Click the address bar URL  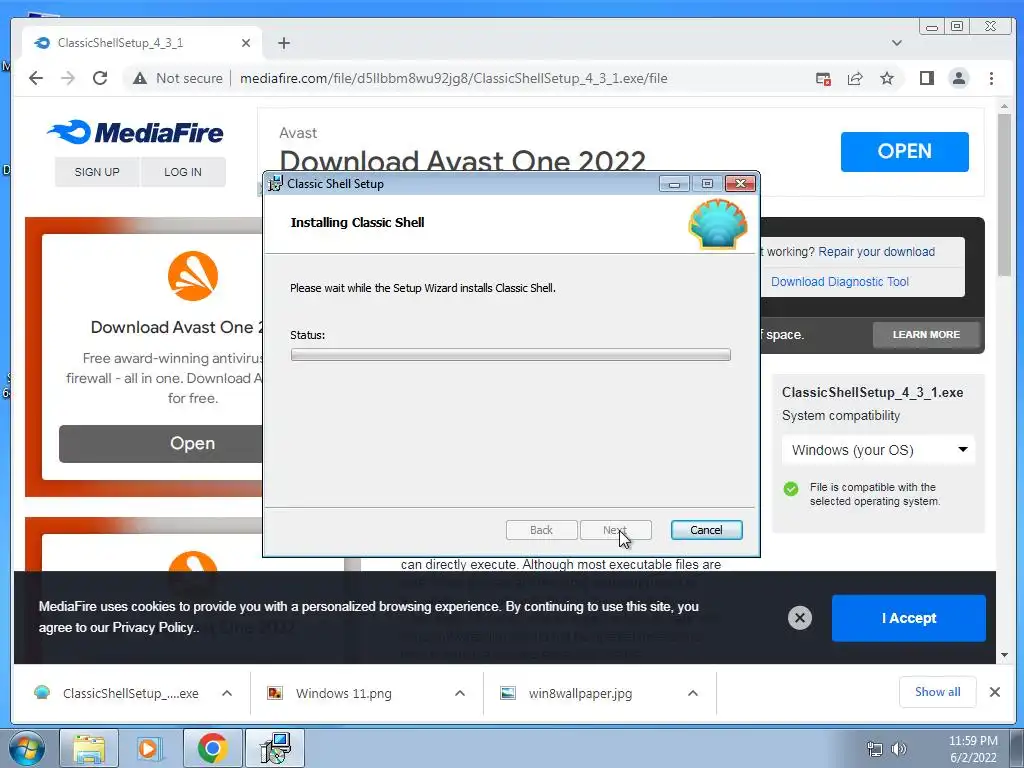pyautogui.click(x=453, y=78)
